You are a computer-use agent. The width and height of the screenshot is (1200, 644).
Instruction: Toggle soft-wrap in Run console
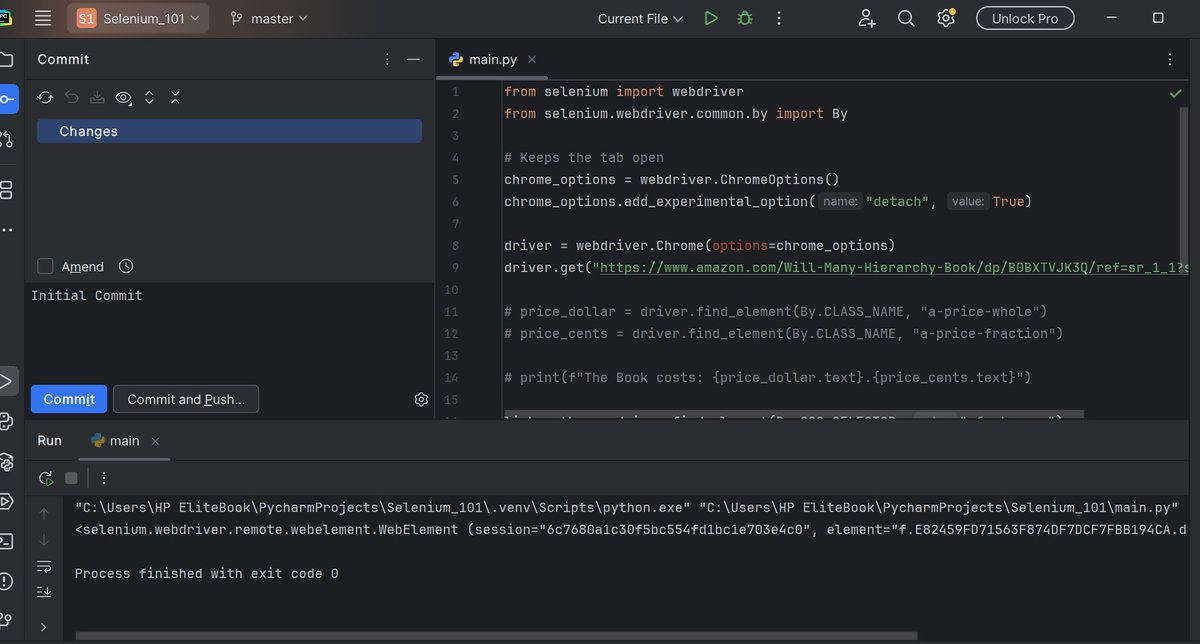[x=43, y=566]
